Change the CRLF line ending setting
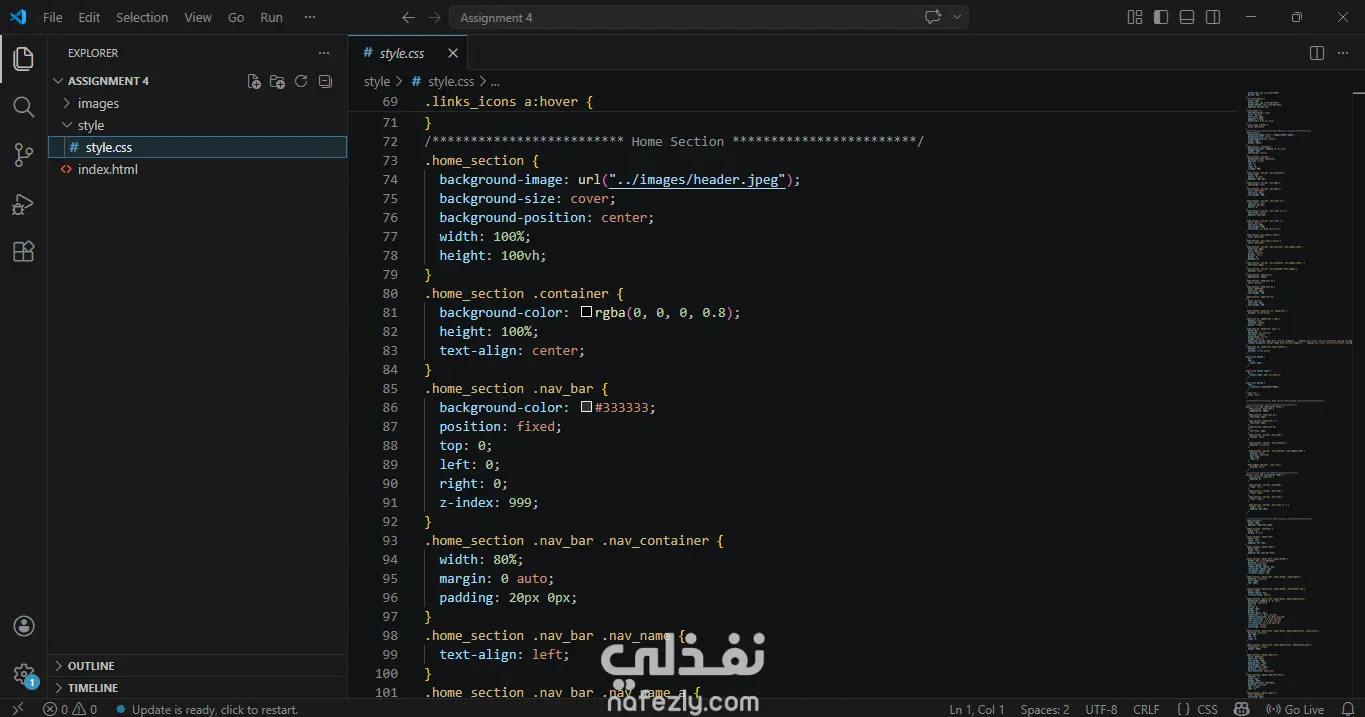Viewport: 1365px width, 717px height. (x=1146, y=709)
